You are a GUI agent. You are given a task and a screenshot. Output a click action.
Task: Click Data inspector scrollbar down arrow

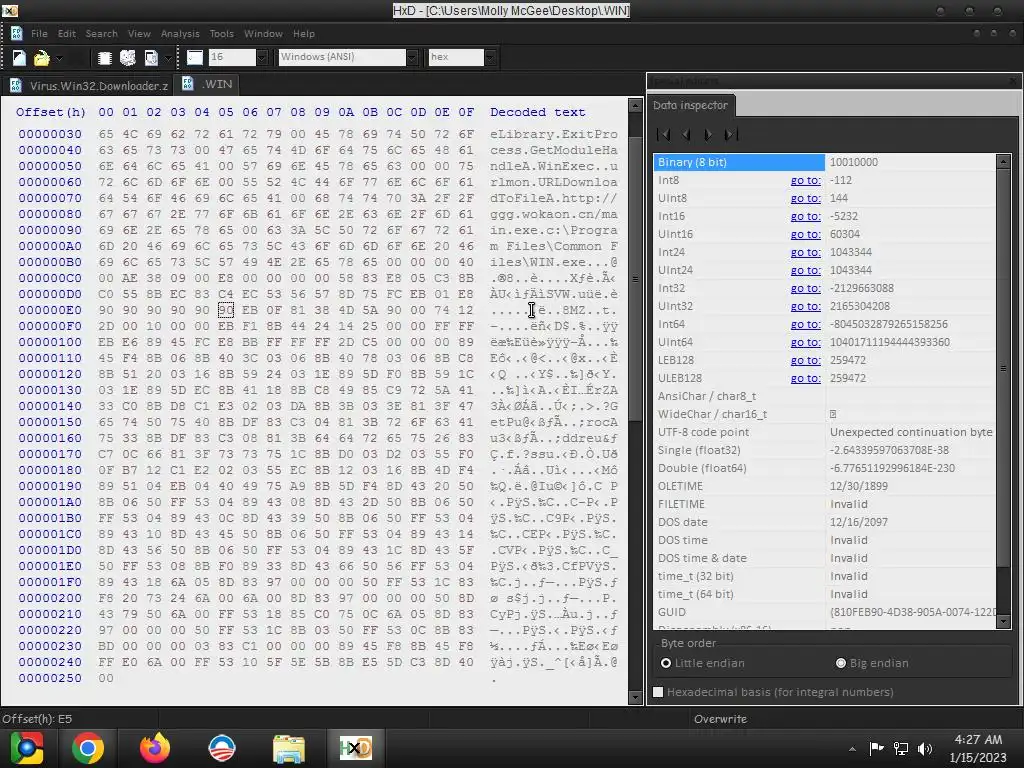1004,622
